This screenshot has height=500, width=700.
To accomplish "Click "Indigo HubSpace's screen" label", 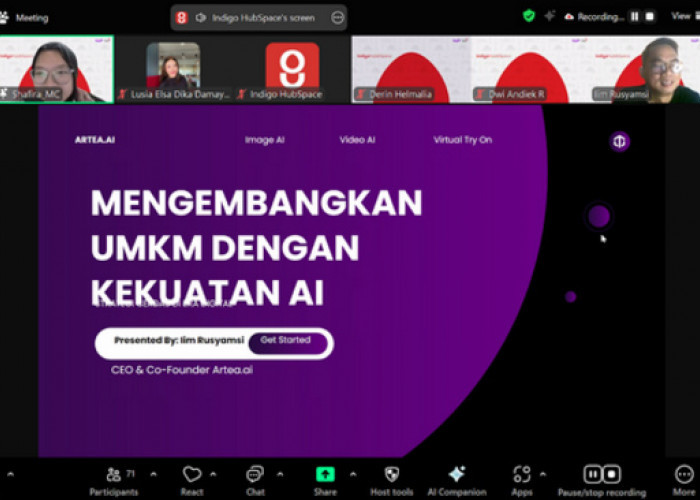I will coord(263,18).
